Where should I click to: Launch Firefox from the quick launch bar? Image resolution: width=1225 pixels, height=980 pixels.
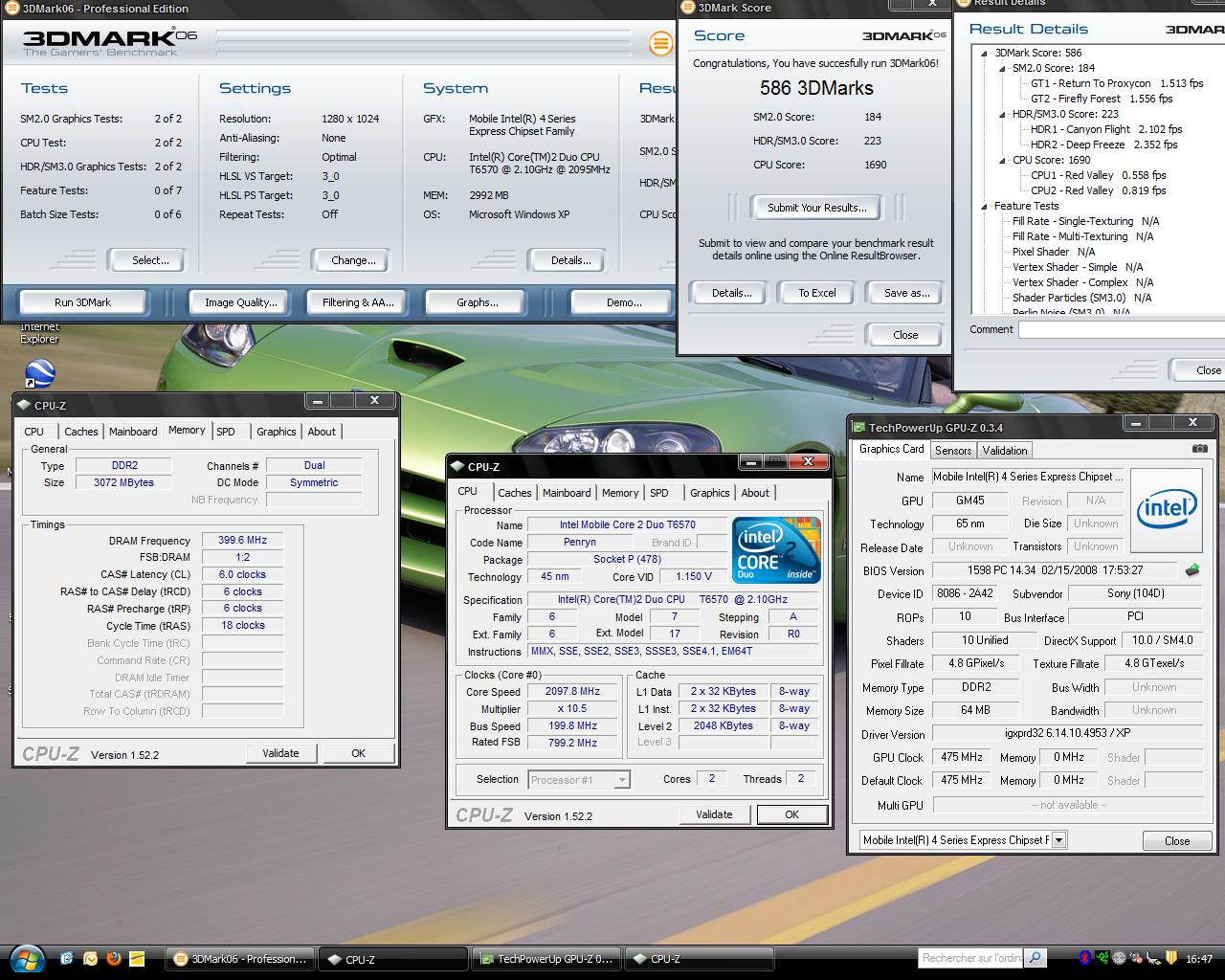click(x=114, y=958)
